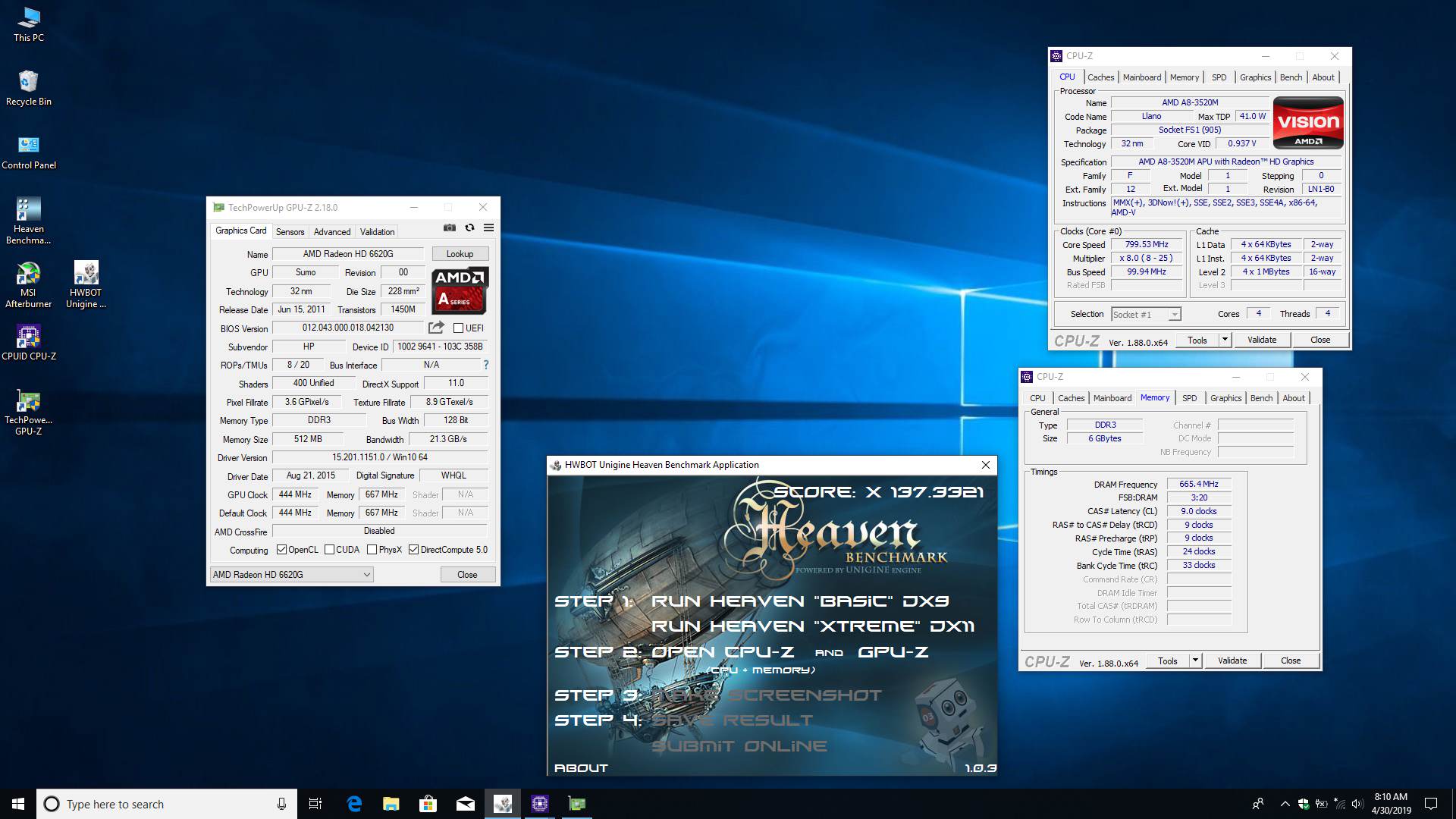This screenshot has height=819, width=1456.
Task: Switch to HWBOT Heaven taskbar button
Action: pos(503,804)
